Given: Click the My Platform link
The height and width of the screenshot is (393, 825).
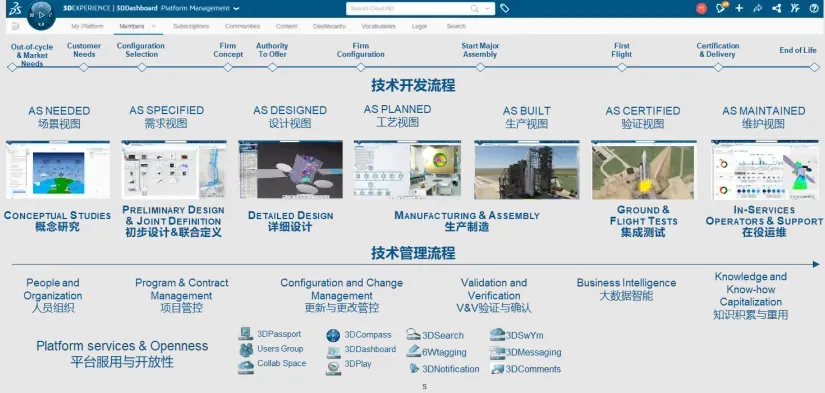Looking at the screenshot, I should (87, 26).
